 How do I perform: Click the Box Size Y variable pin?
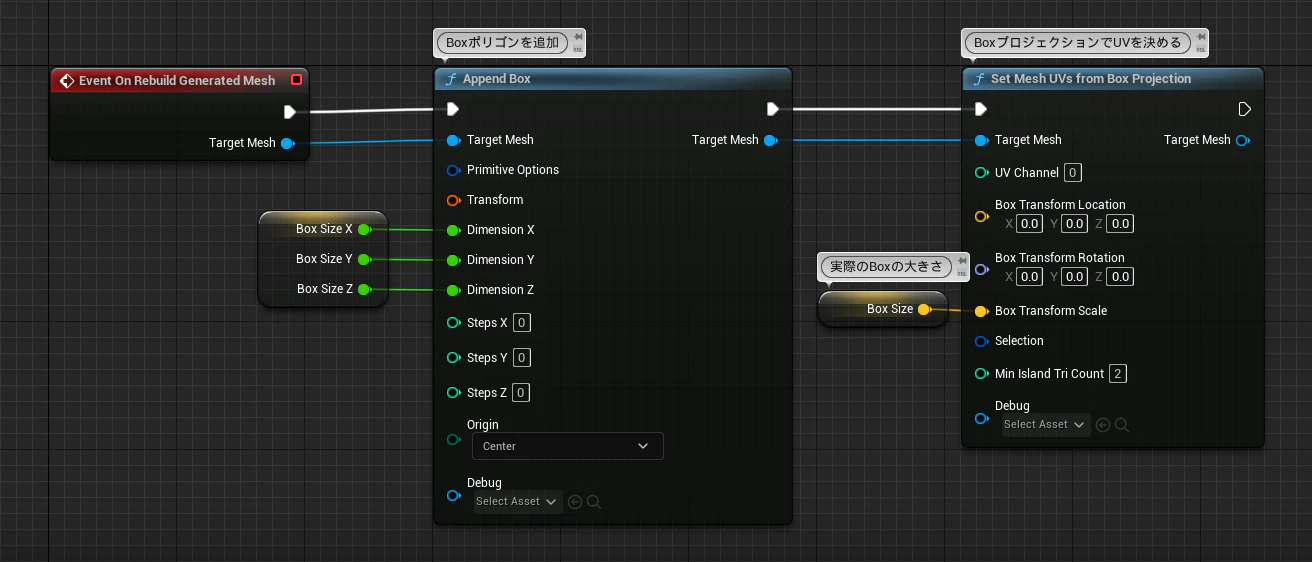tap(364, 259)
